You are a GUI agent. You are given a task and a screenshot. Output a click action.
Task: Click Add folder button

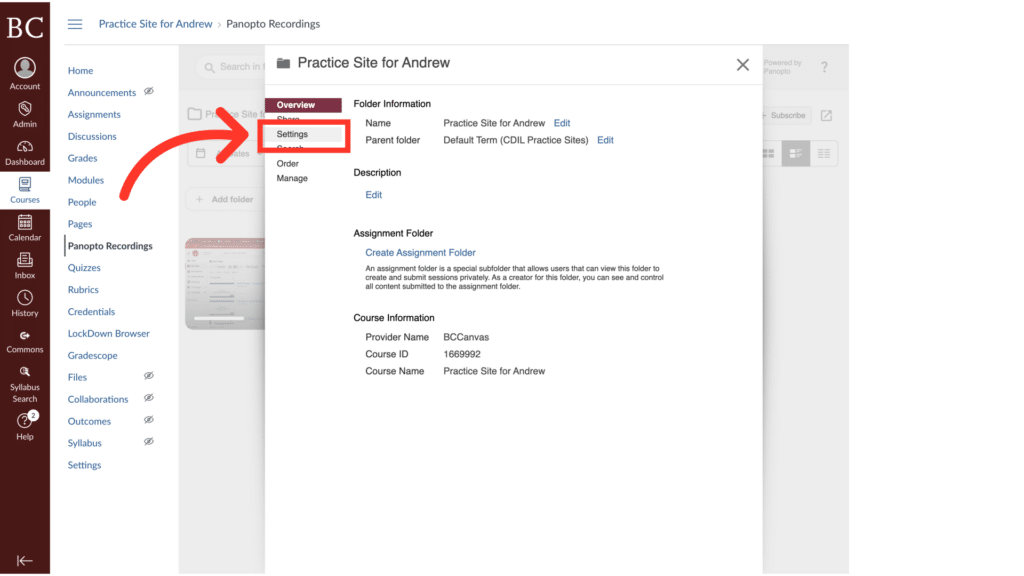tap(225, 199)
